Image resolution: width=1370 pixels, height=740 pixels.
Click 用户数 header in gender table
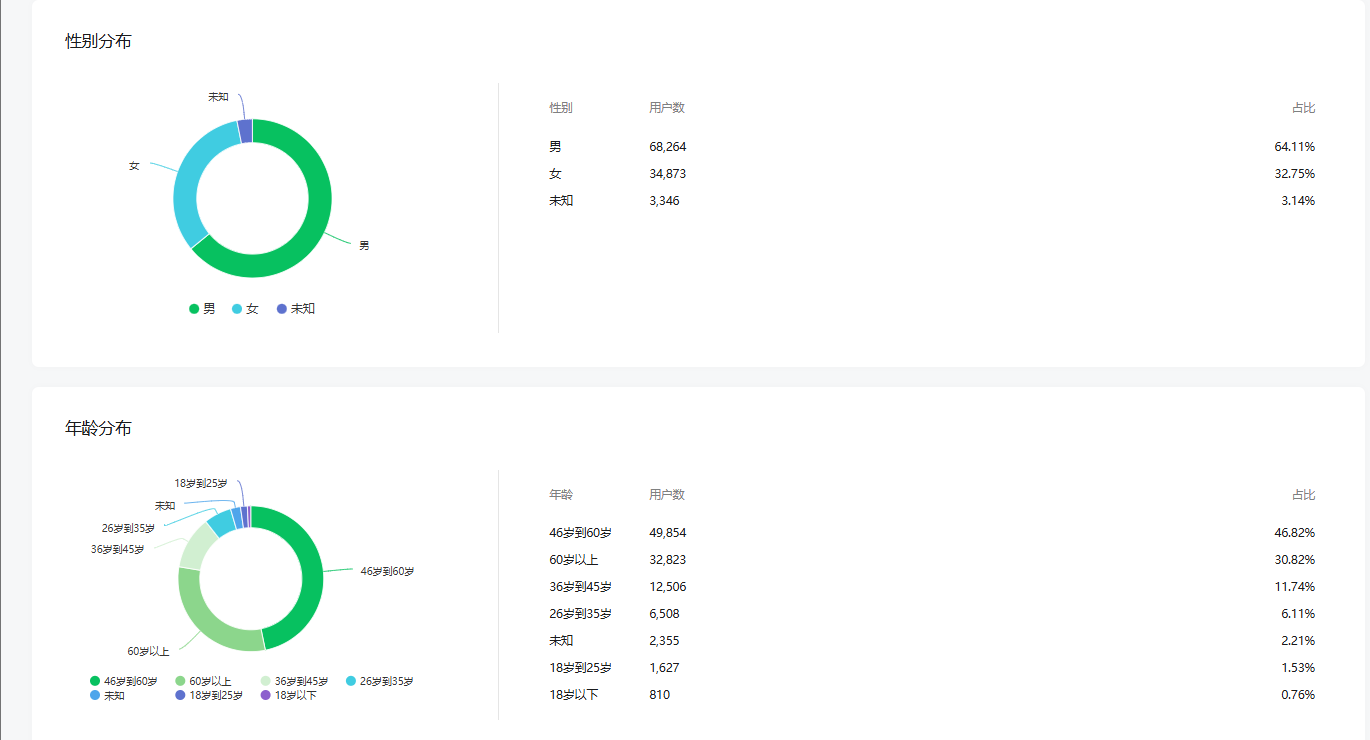[x=667, y=108]
